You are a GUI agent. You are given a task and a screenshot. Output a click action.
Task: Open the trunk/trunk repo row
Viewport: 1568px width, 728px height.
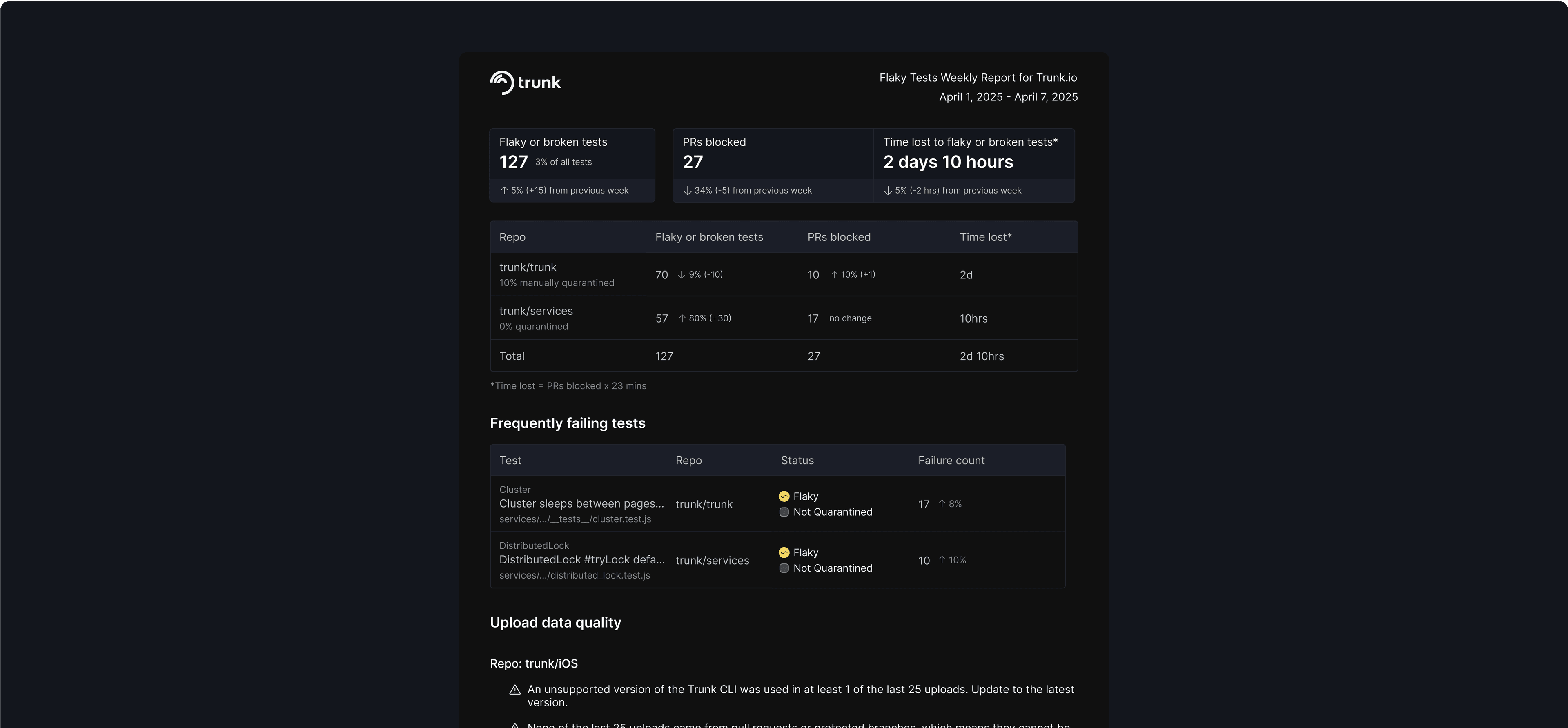click(x=784, y=274)
